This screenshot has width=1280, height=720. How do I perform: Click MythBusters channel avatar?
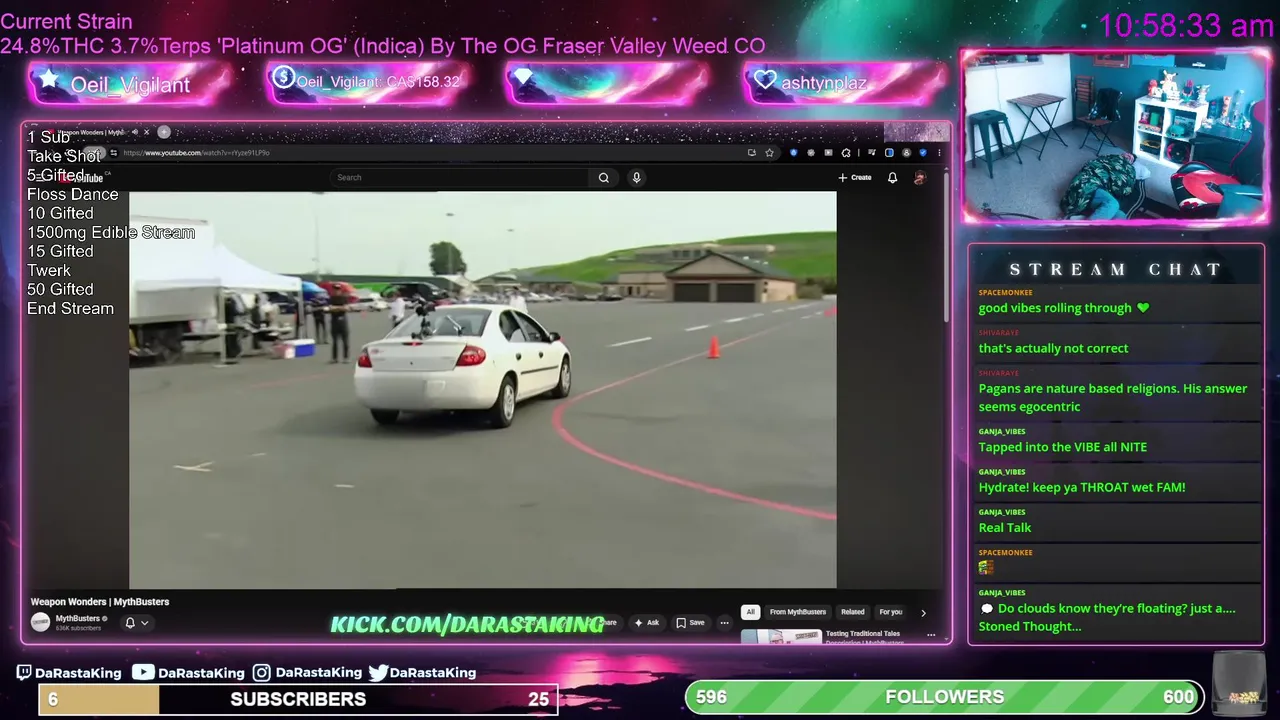coord(40,622)
